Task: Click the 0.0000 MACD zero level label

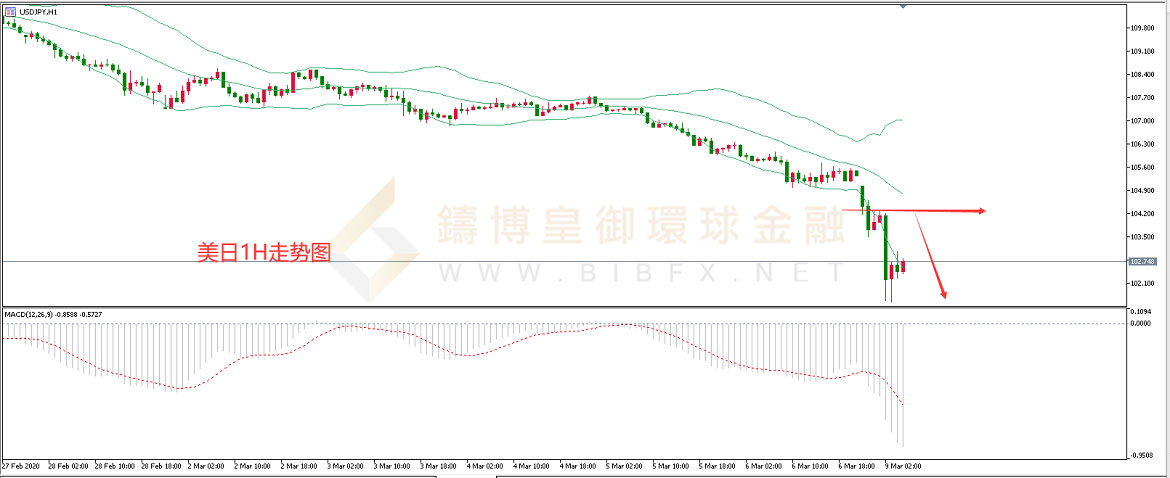Action: tap(1142, 323)
